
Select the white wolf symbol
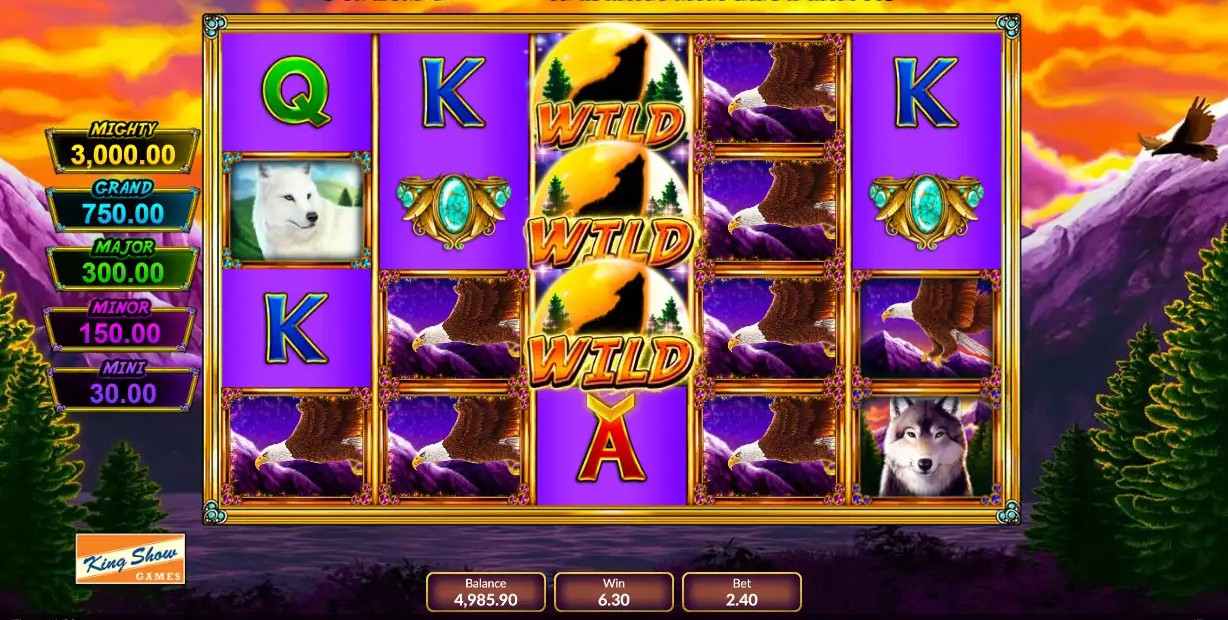point(296,211)
